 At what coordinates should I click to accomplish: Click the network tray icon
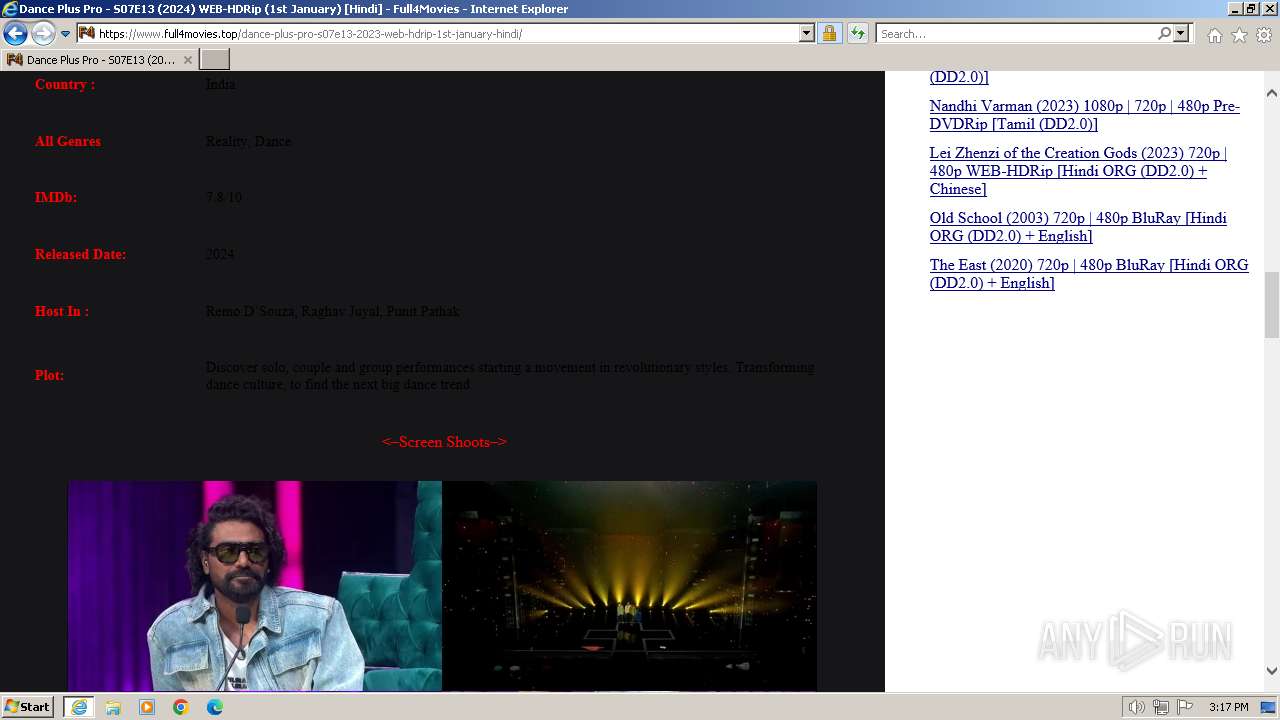pos(1161,707)
